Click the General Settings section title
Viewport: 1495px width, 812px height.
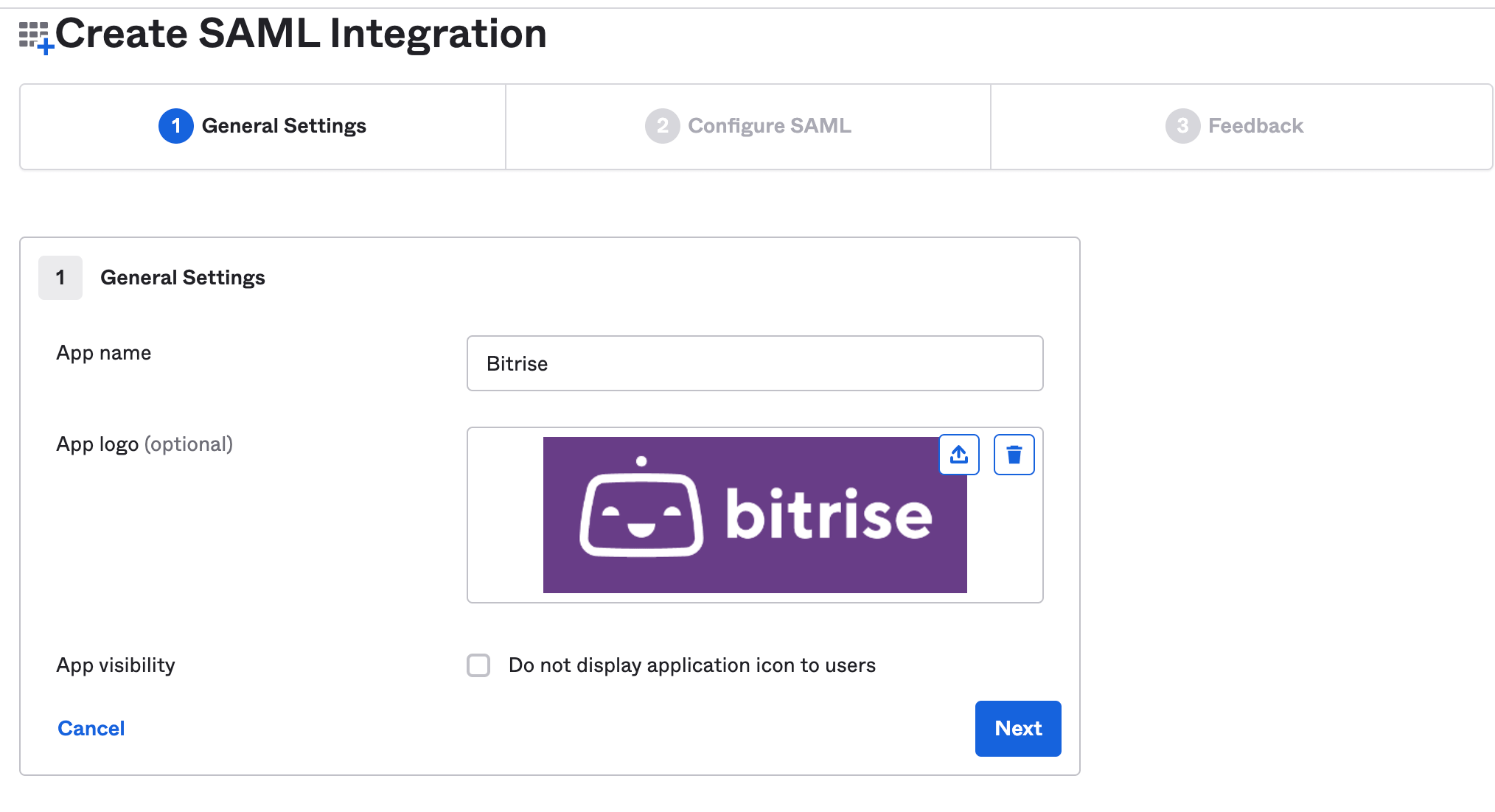click(183, 278)
